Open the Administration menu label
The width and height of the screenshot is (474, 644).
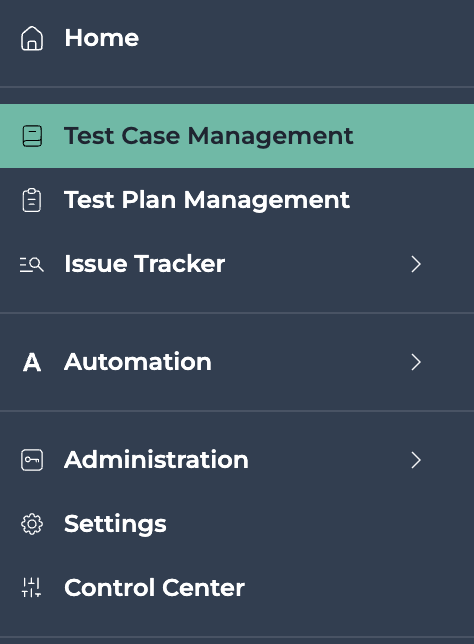click(x=156, y=460)
